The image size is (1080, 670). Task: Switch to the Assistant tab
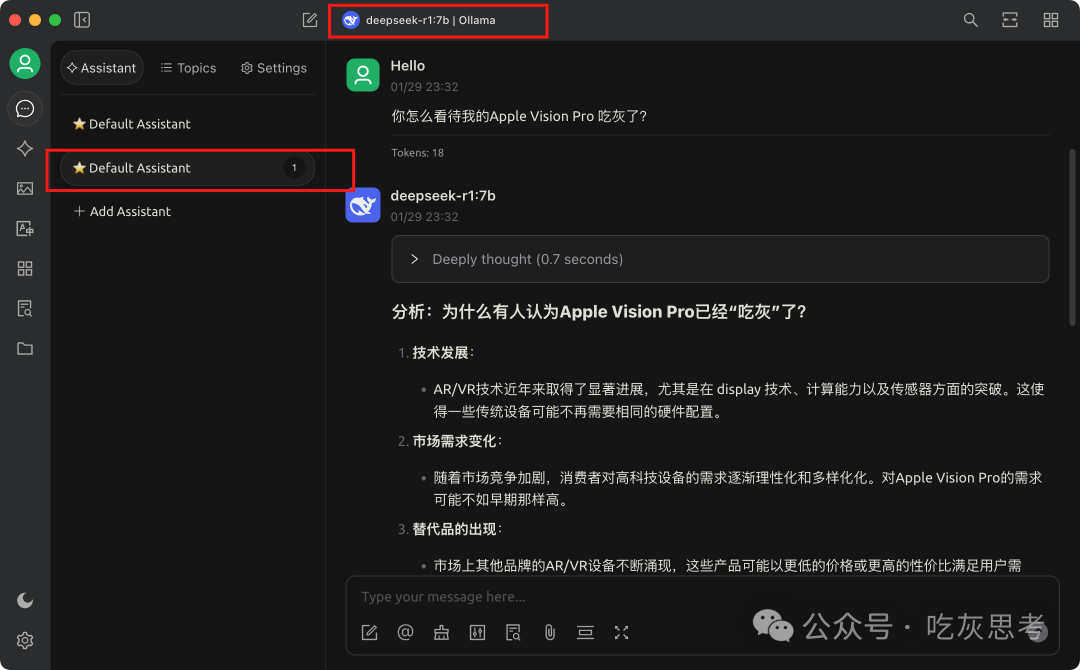click(102, 67)
